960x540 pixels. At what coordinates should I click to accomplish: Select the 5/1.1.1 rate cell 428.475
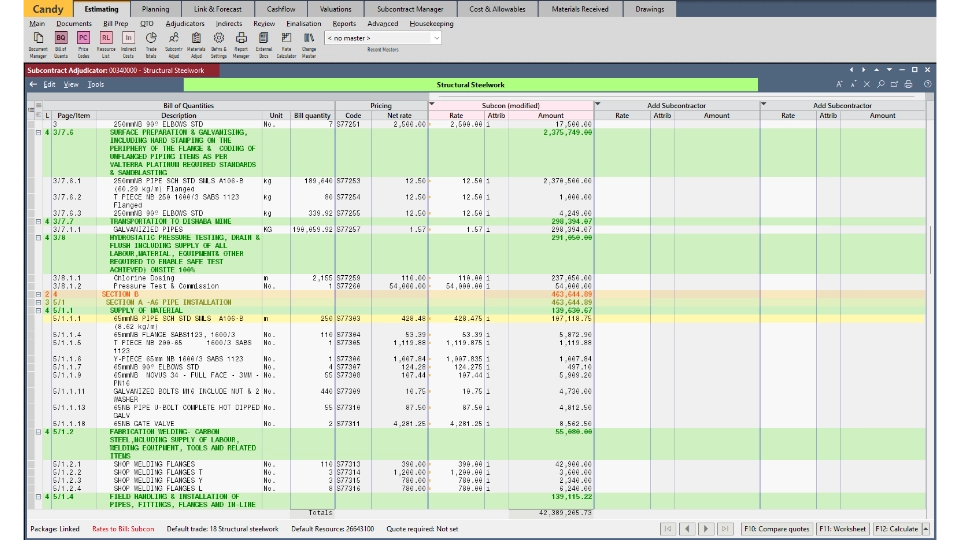point(456,319)
